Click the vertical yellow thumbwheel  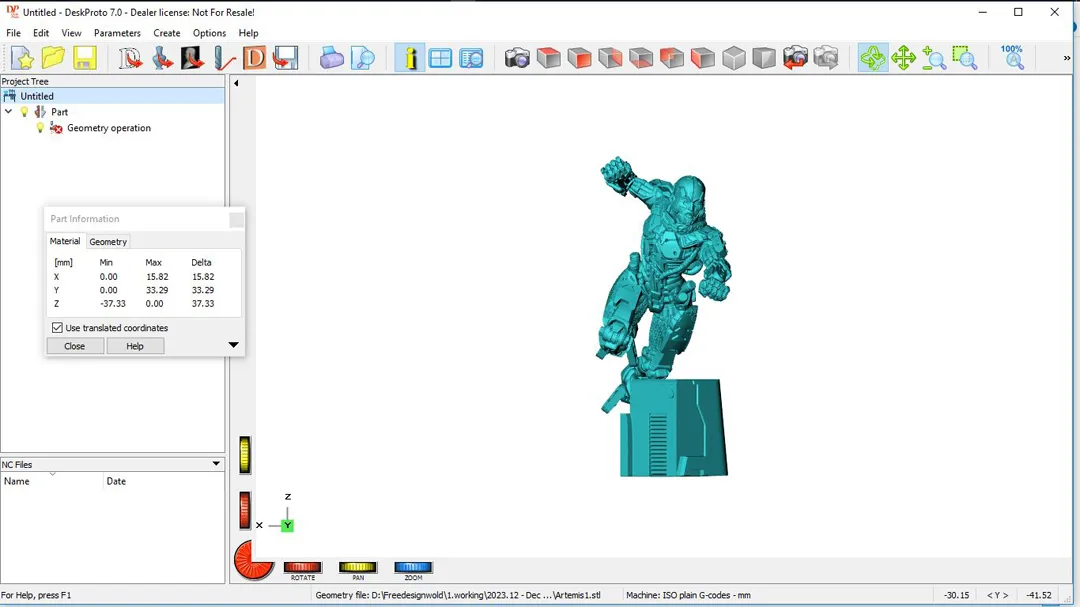(x=245, y=455)
